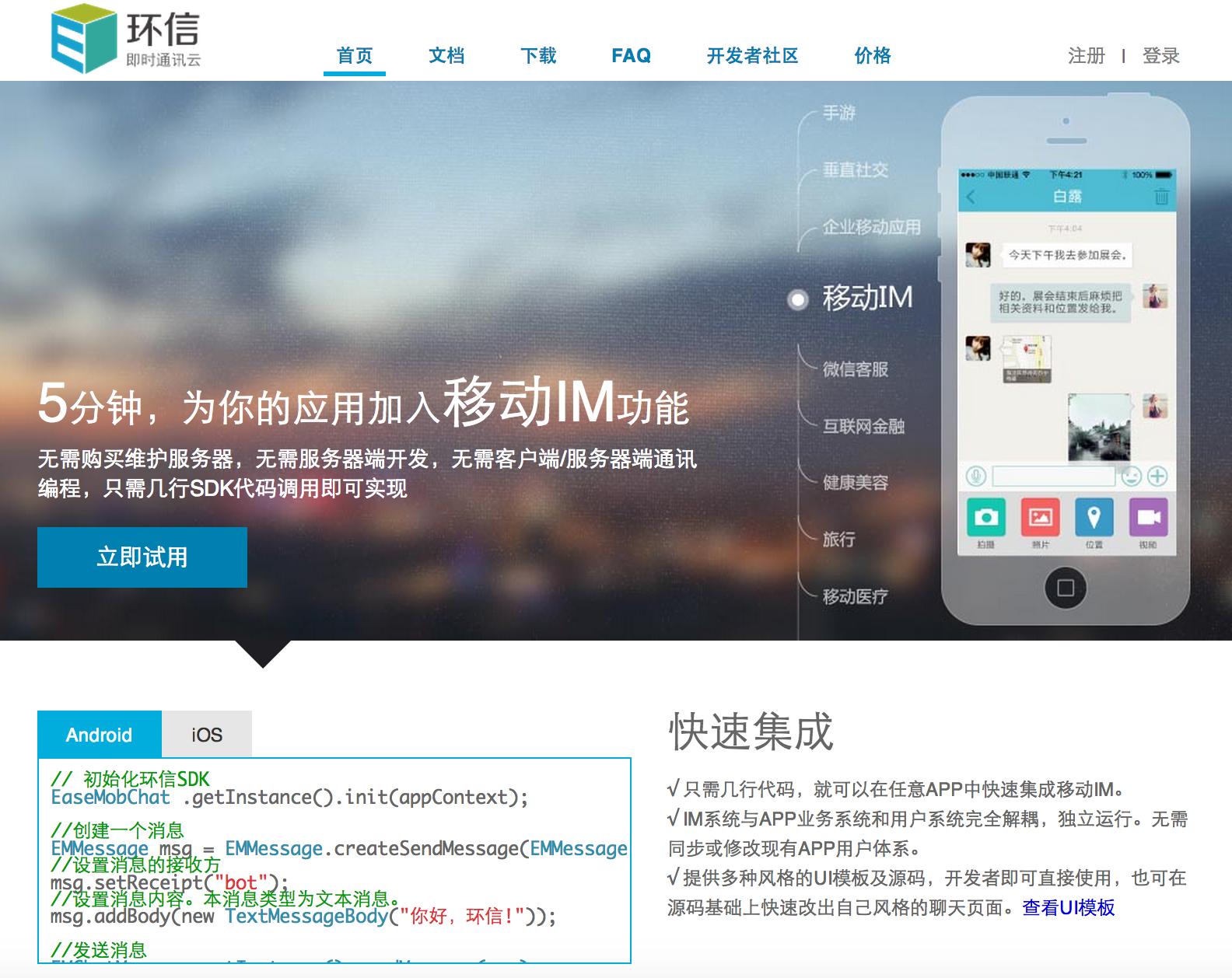Open the FAQ nav item
The height and width of the screenshot is (978, 1232).
(x=631, y=56)
